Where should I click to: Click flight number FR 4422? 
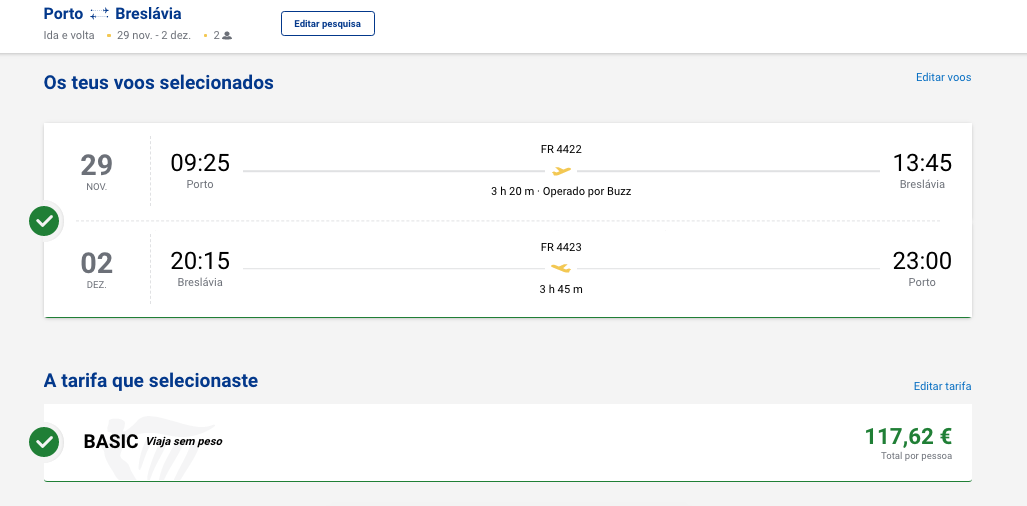tap(561, 149)
